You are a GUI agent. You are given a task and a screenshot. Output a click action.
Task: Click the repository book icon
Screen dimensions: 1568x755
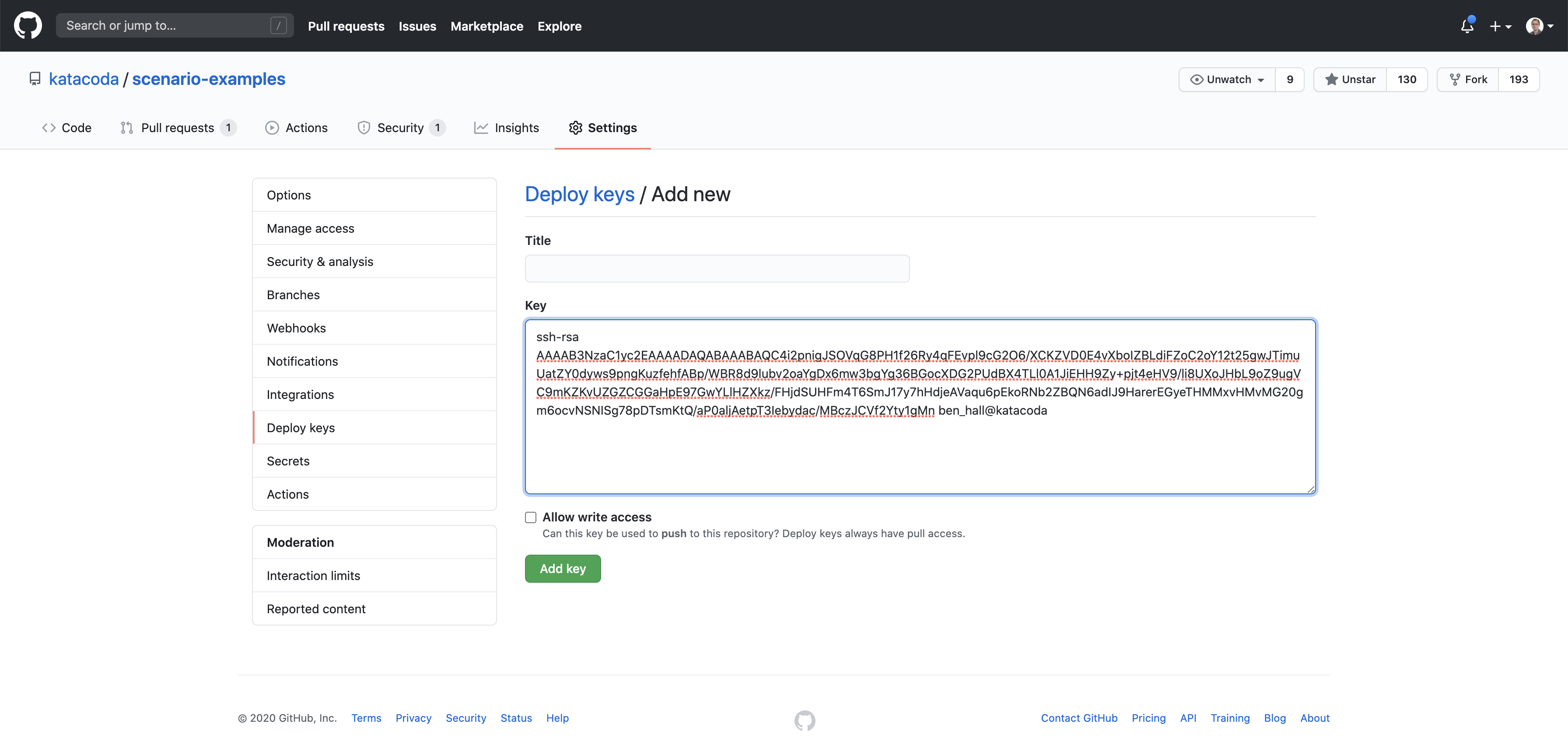click(x=35, y=79)
